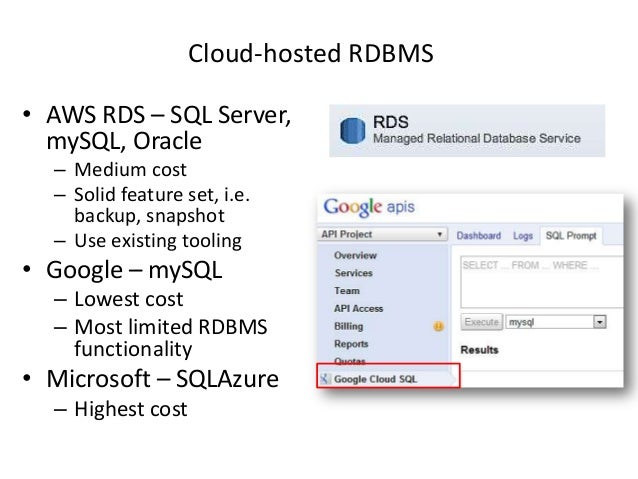
Task: Open Overview in the sidebar
Action: [x=355, y=256]
